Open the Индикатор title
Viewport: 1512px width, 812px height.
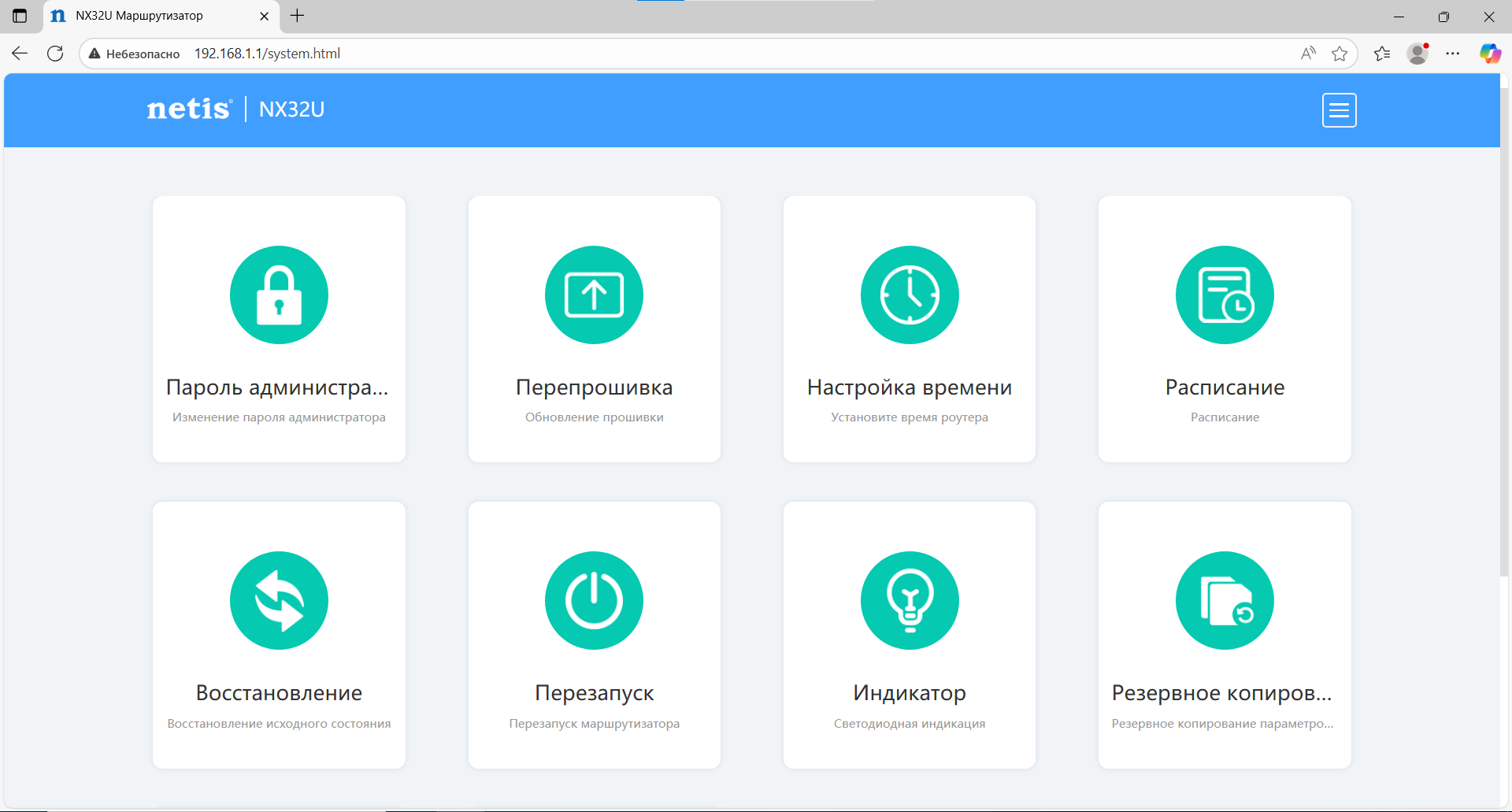910,692
